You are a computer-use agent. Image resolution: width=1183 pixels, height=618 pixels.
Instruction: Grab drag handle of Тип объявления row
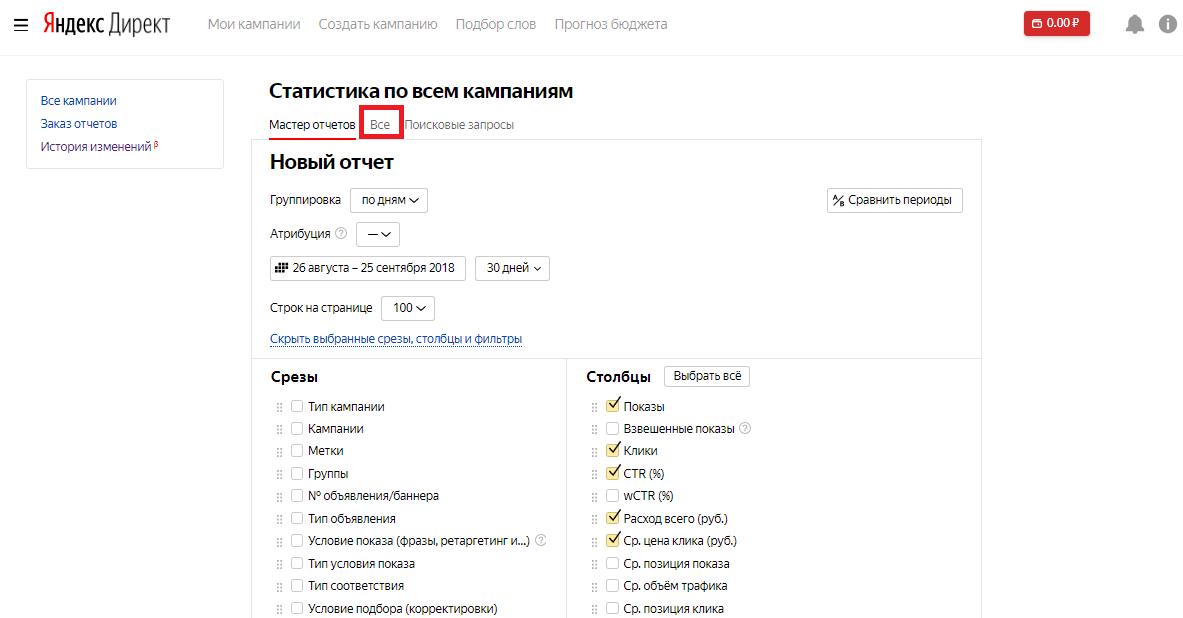point(279,519)
